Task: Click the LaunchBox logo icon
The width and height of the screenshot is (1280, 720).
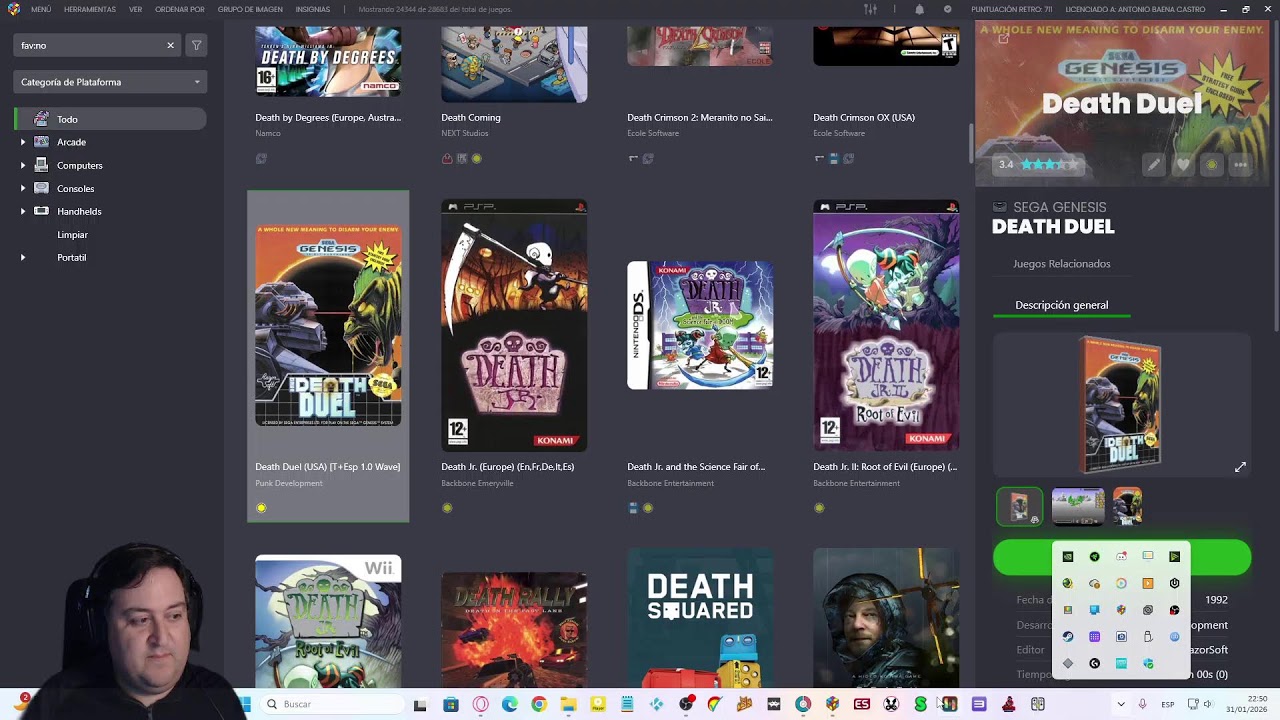Action: click(13, 9)
